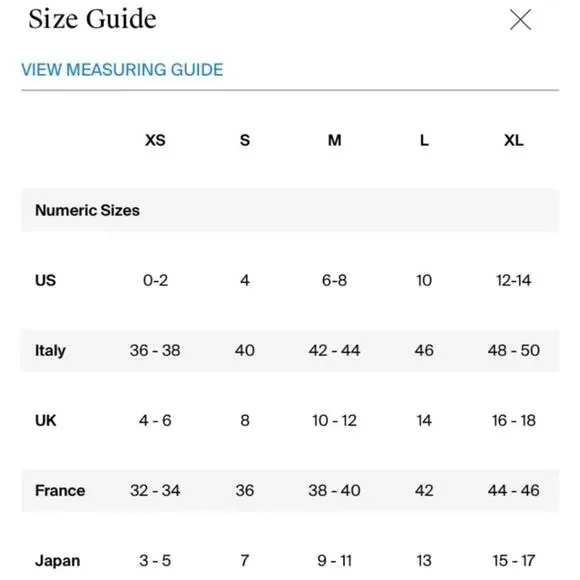
Task: Click the US row label
Action: (x=45, y=280)
